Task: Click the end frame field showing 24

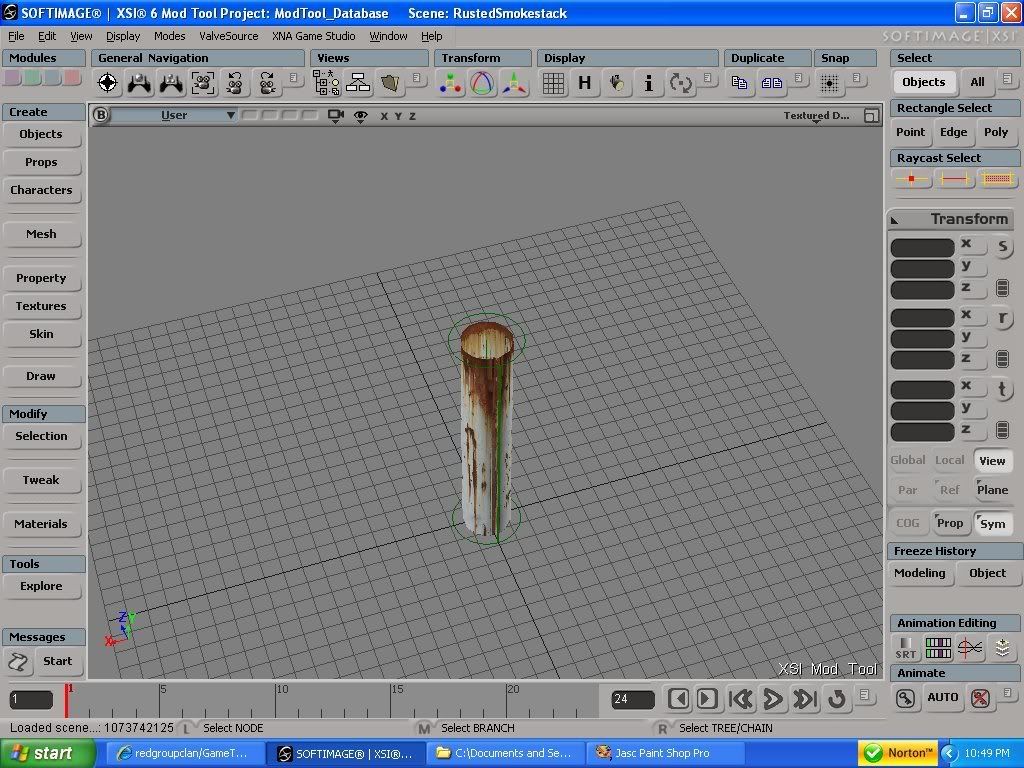Action: pyautogui.click(x=632, y=699)
